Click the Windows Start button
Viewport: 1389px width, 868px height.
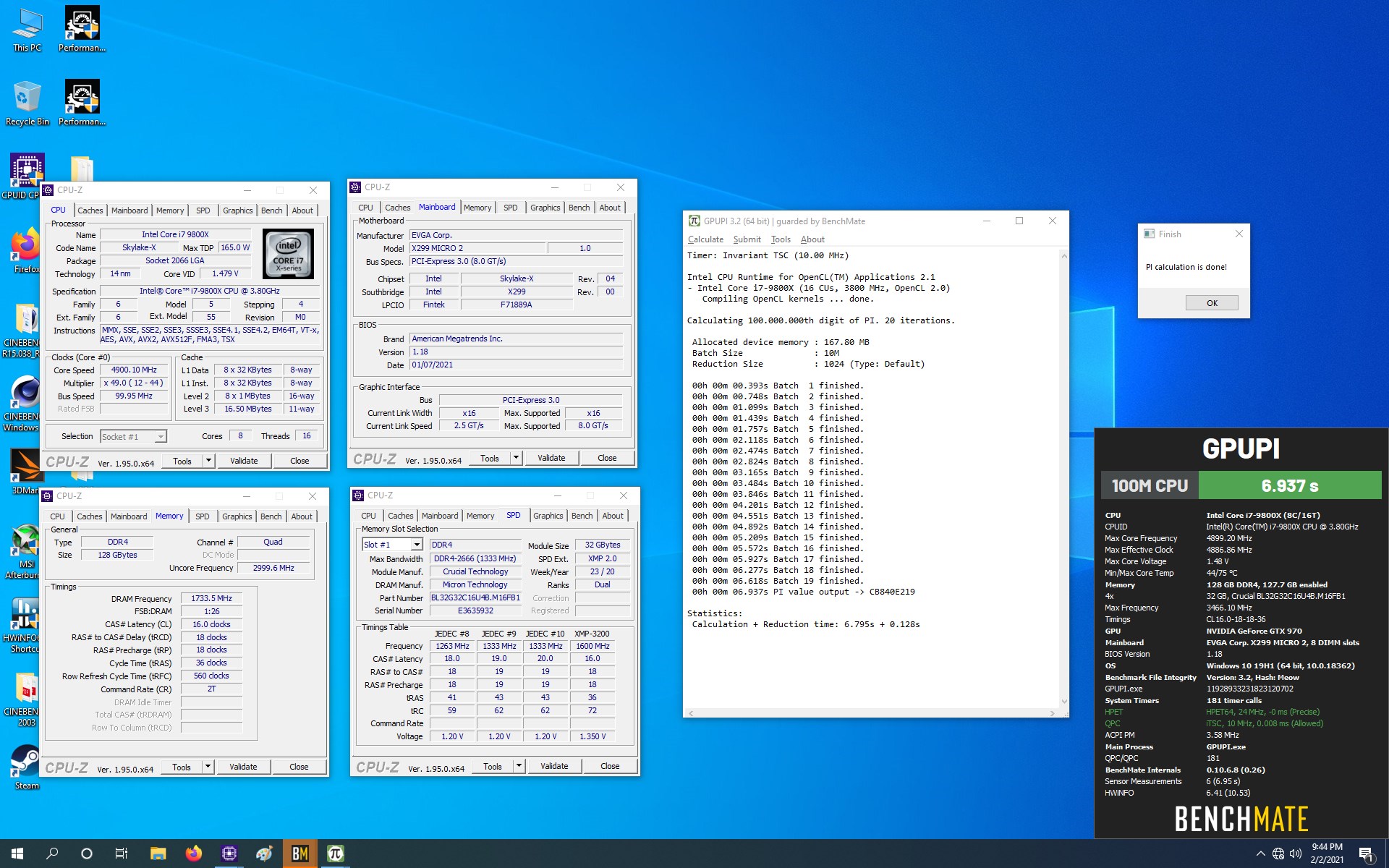coord(17,854)
